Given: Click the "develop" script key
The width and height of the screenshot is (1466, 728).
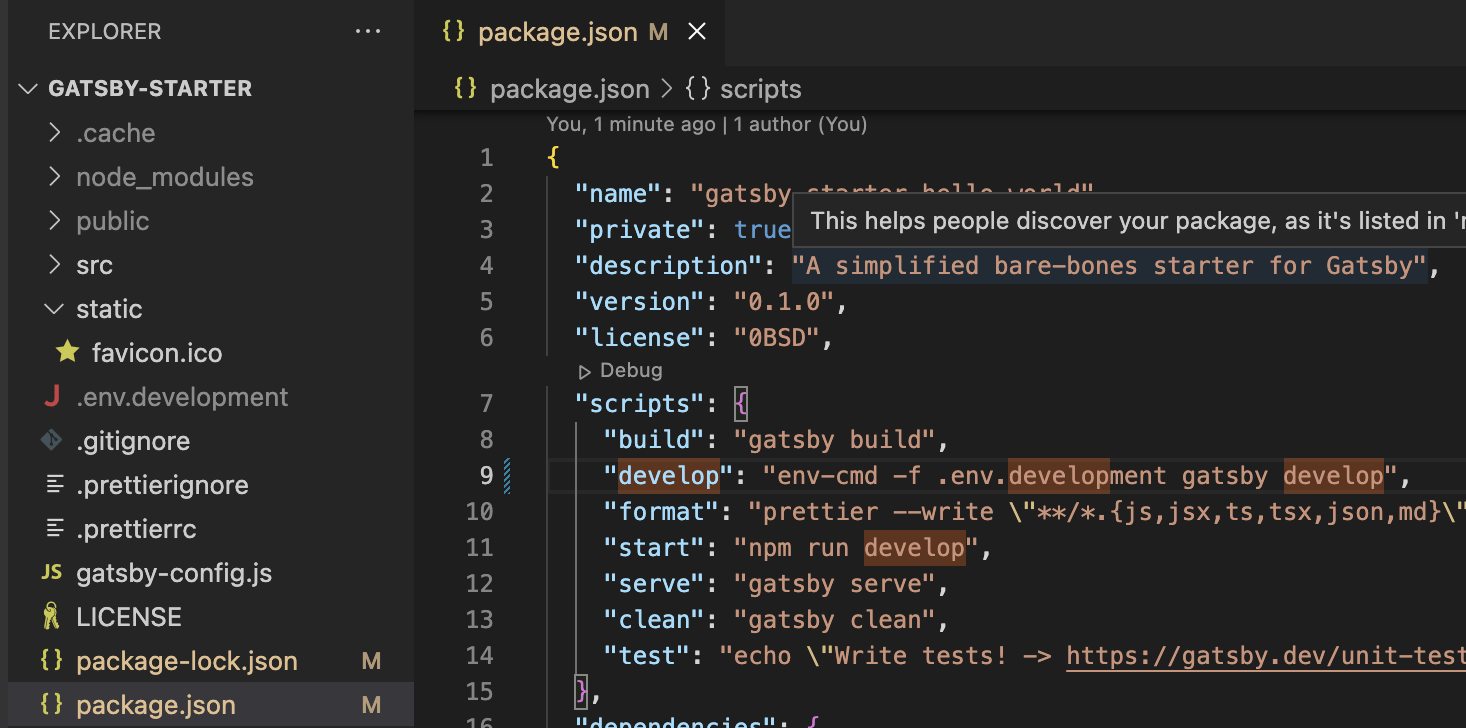Looking at the screenshot, I should tap(669, 476).
